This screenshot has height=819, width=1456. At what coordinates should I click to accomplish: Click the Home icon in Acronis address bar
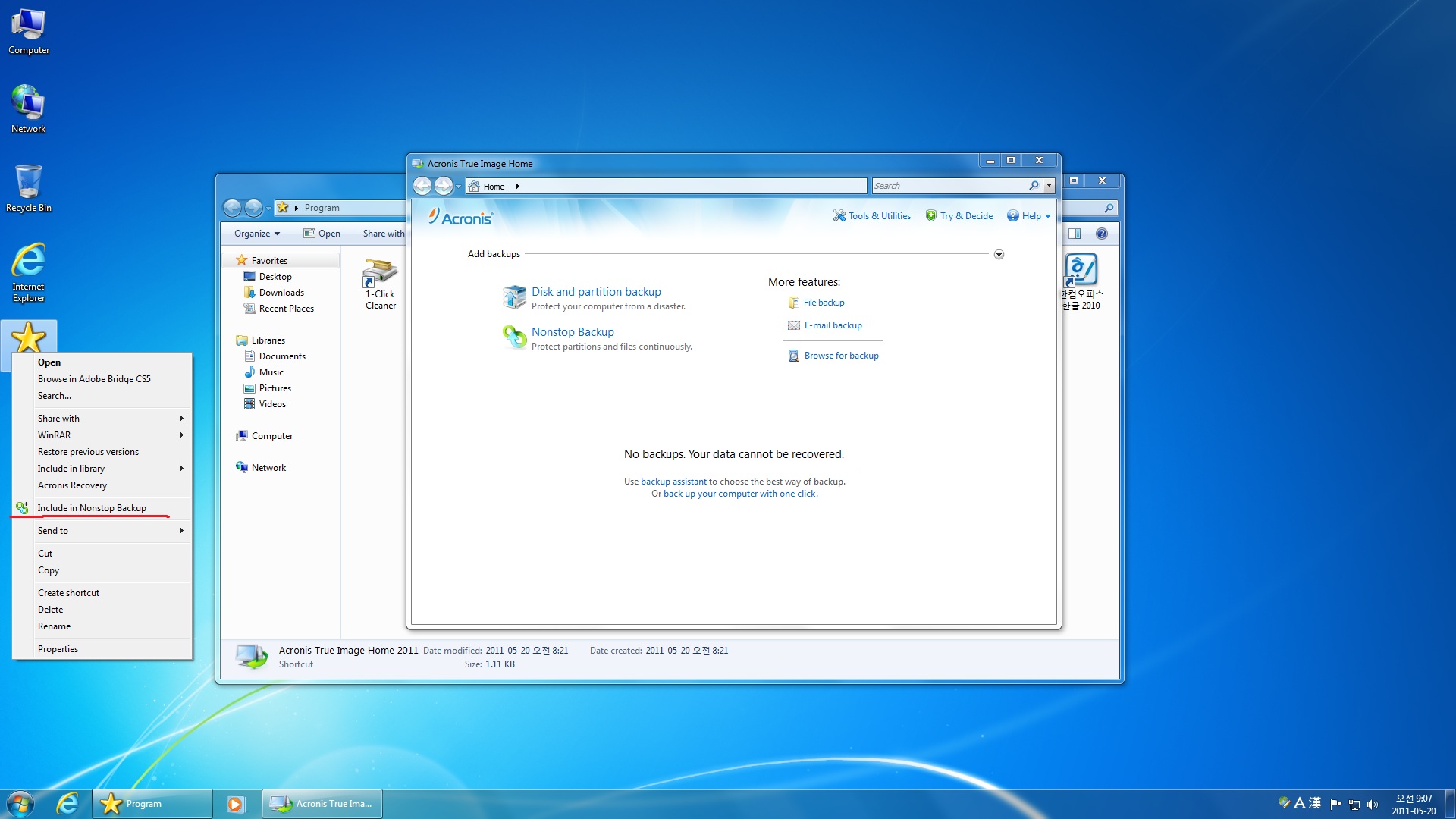point(474,186)
